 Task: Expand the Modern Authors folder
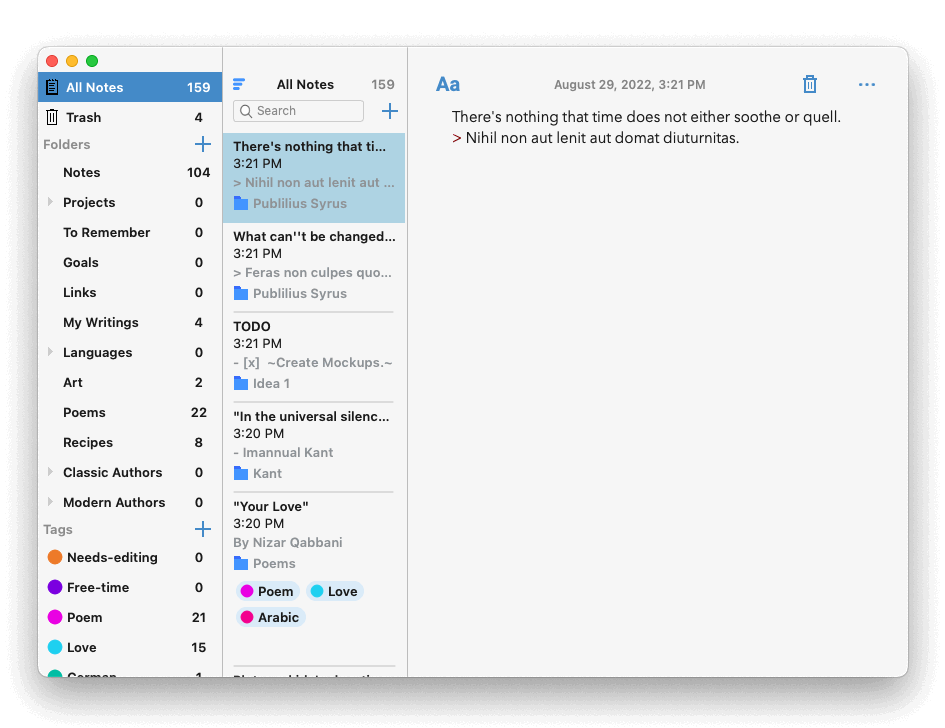point(51,502)
